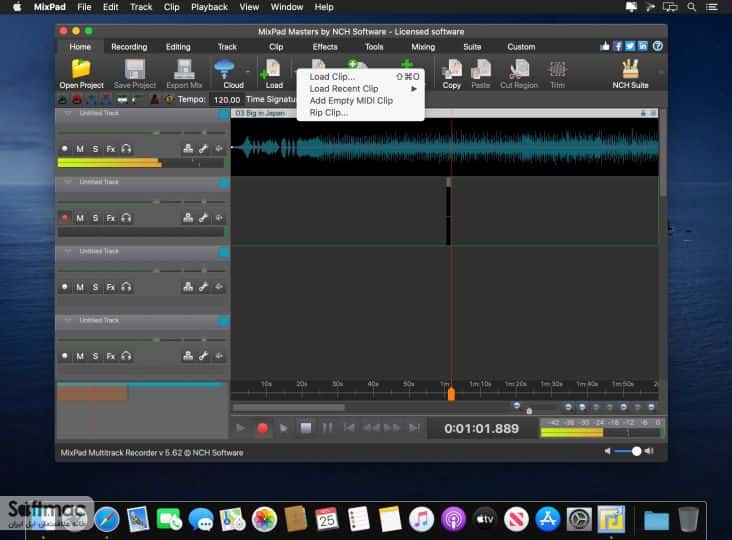The width and height of the screenshot is (732, 540).
Task: Collapse the second Untitled Track triangle
Action: point(68,182)
